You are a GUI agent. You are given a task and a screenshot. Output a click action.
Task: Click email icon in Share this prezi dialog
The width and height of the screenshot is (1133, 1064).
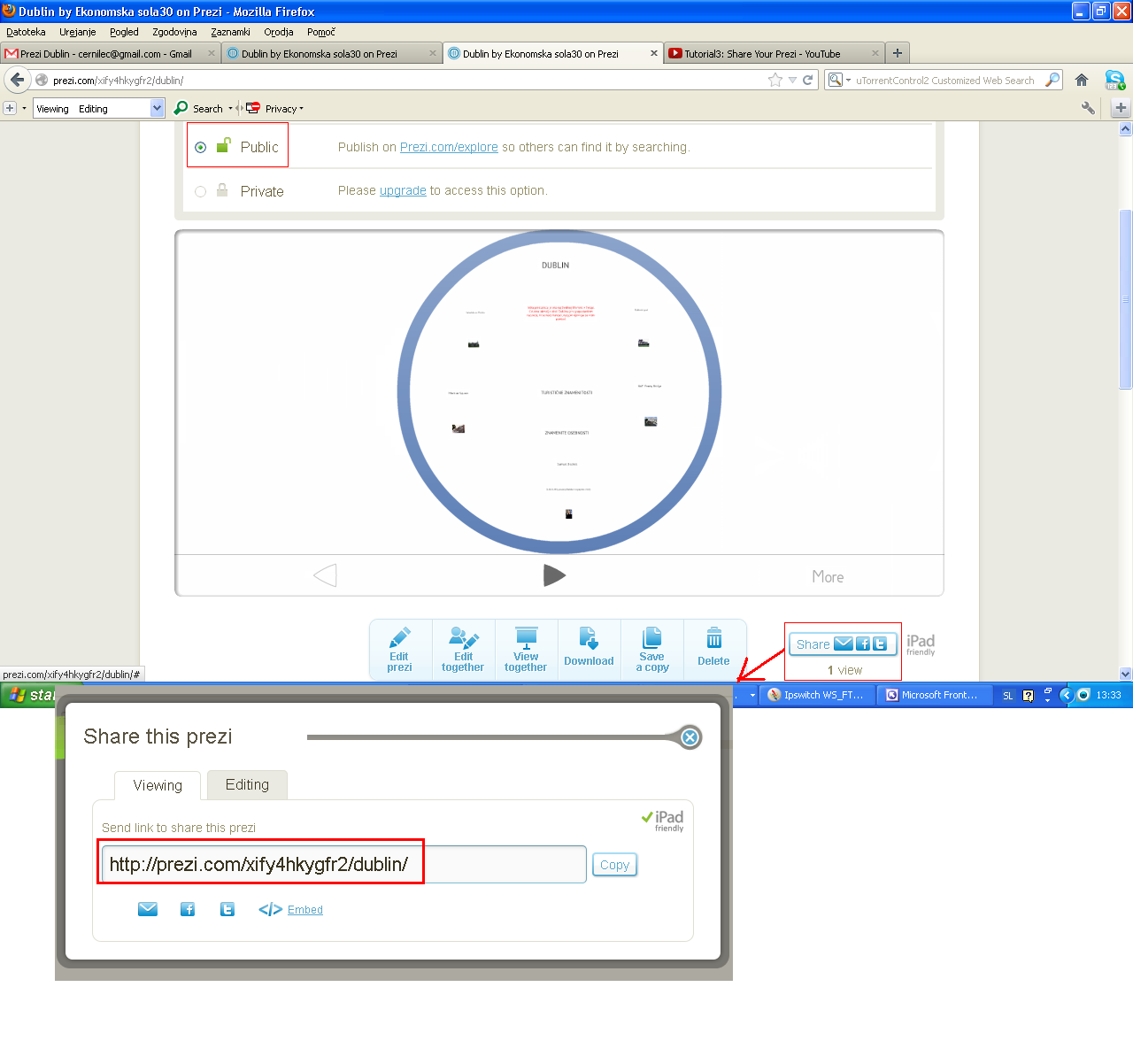[x=148, y=909]
